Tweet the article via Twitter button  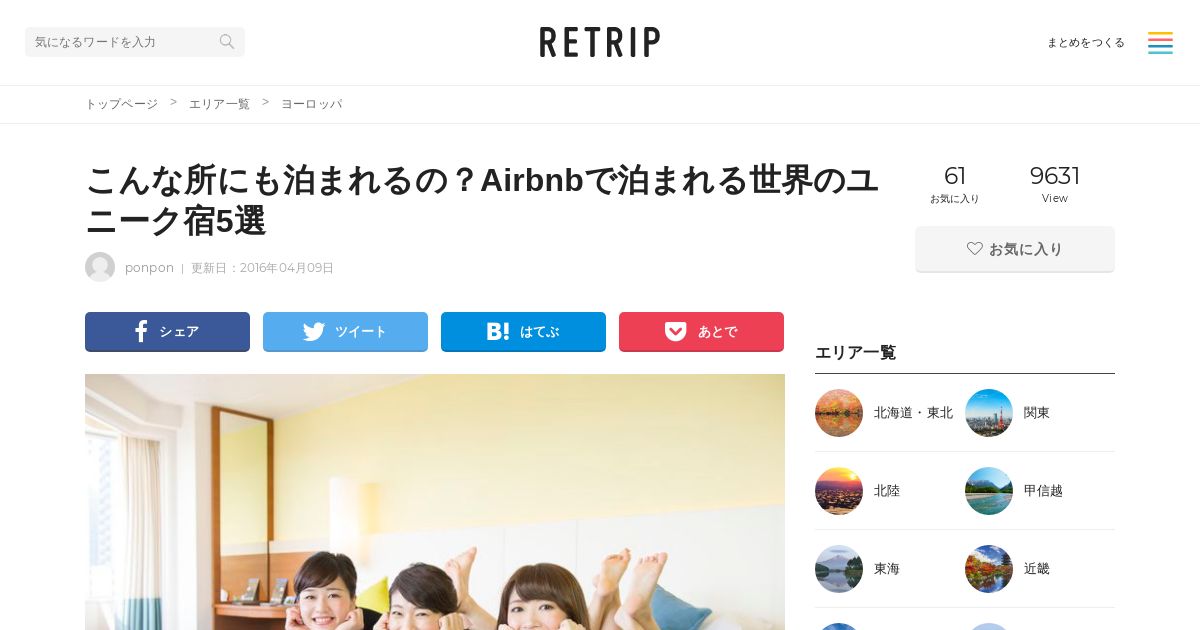pyautogui.click(x=345, y=332)
